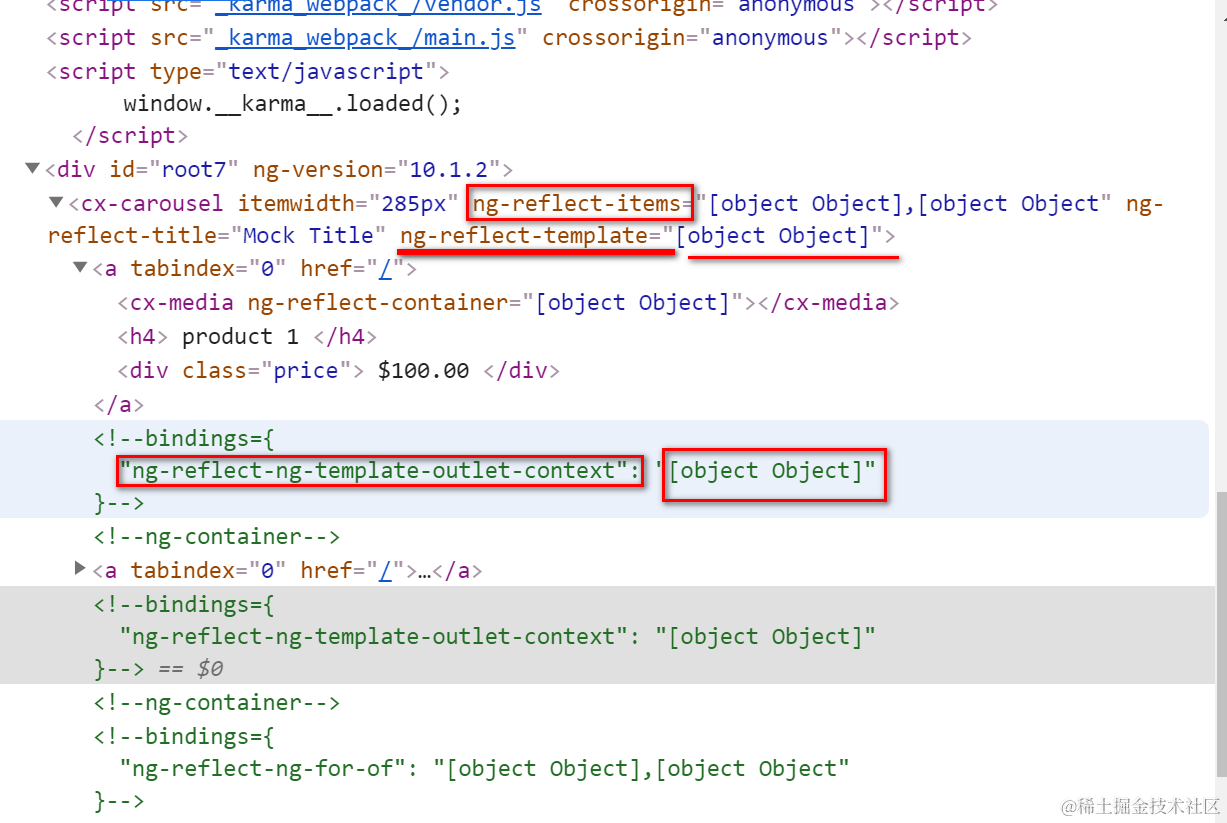Viewport: 1227px width, 823px height.
Task: Click the ng-reflect-items attribute name
Action: pos(577,204)
